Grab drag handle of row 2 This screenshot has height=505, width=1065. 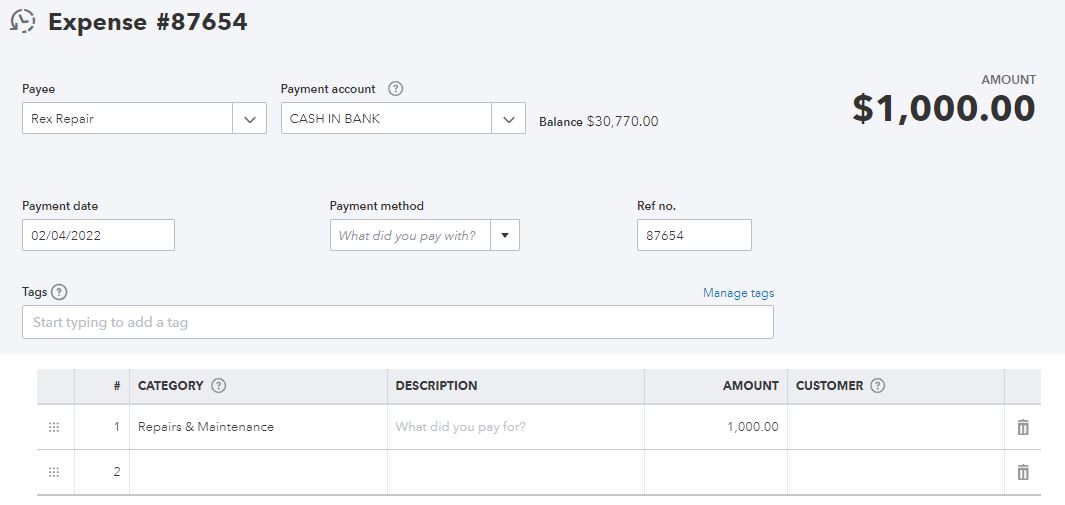pos(54,472)
